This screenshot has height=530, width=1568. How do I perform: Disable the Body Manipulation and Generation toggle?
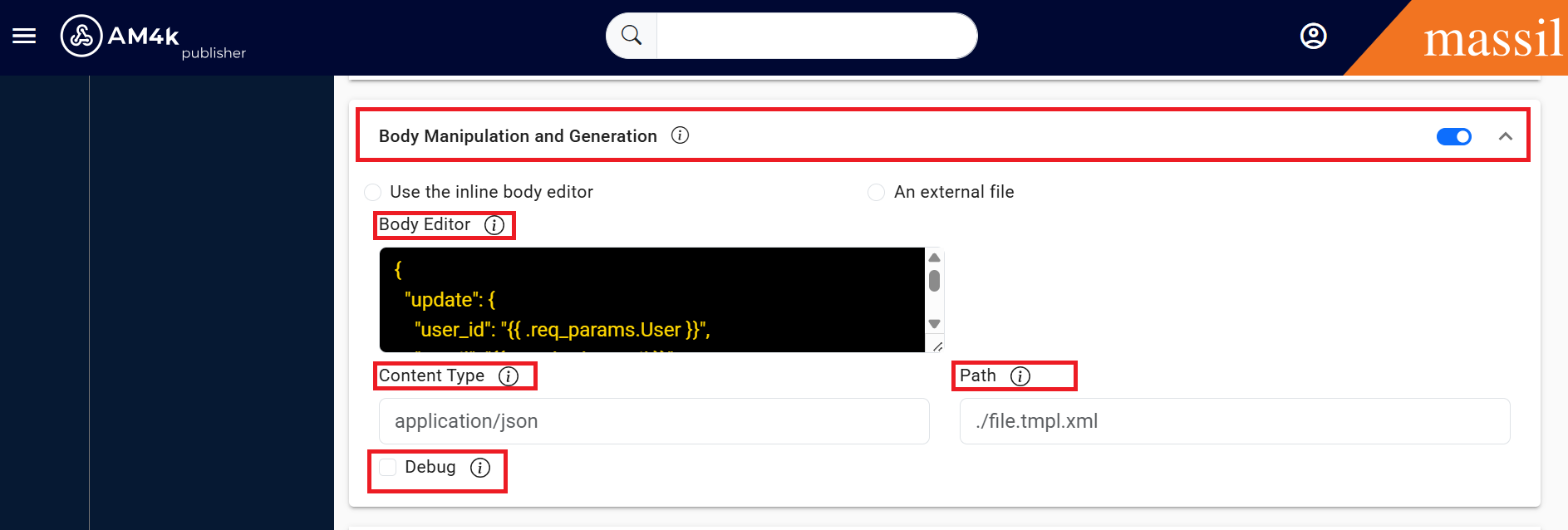[1453, 136]
